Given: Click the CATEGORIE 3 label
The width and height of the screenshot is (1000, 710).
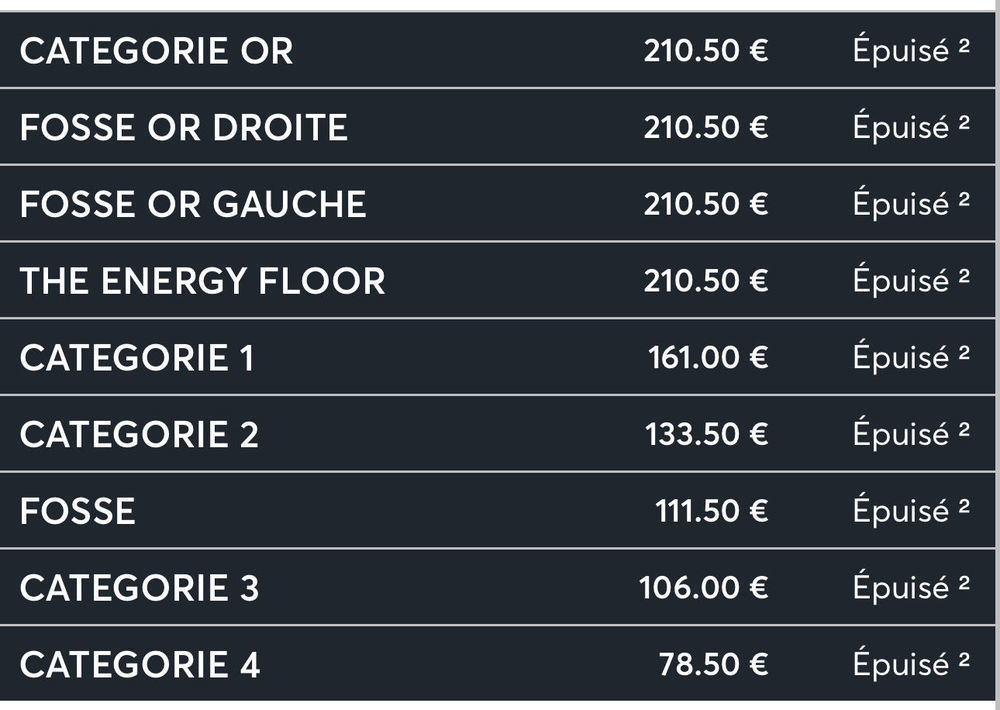Looking at the screenshot, I should (139, 588).
